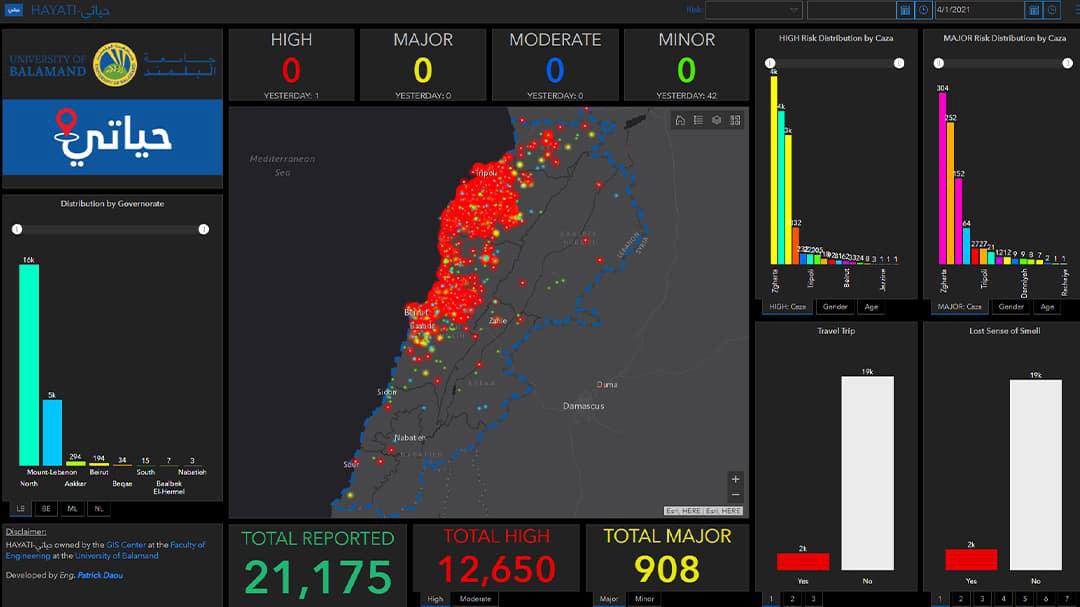
Task: Open the map layers icon
Action: [717, 120]
